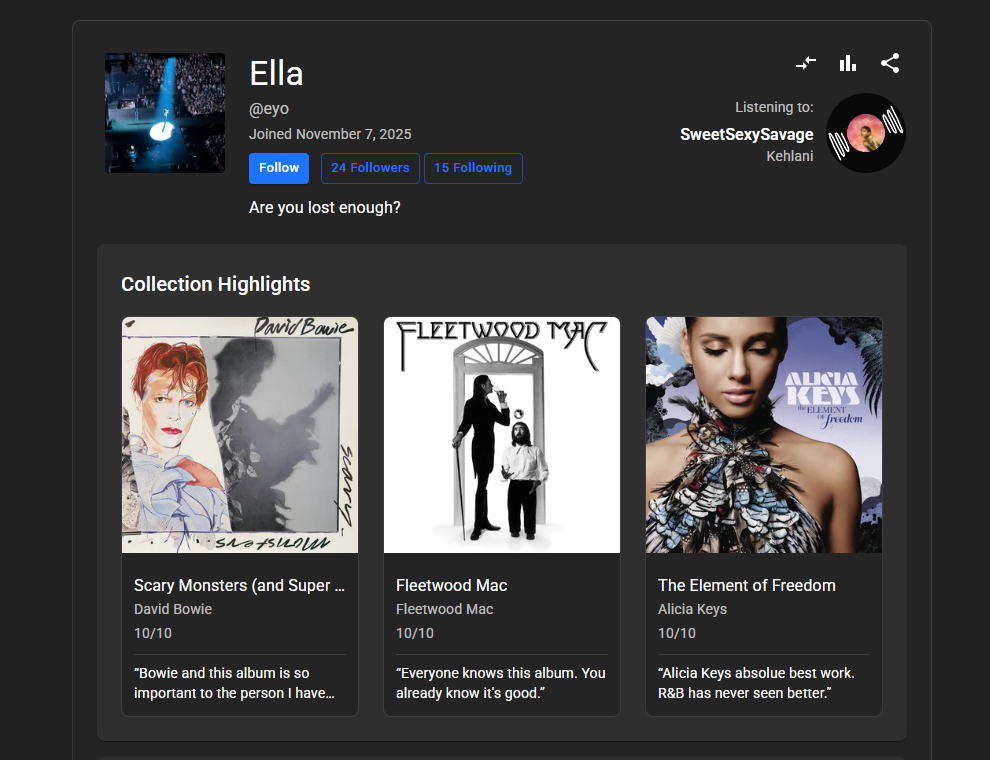This screenshot has width=990, height=760.
Task: Click the Scary Monsters album title
Action: 239,585
